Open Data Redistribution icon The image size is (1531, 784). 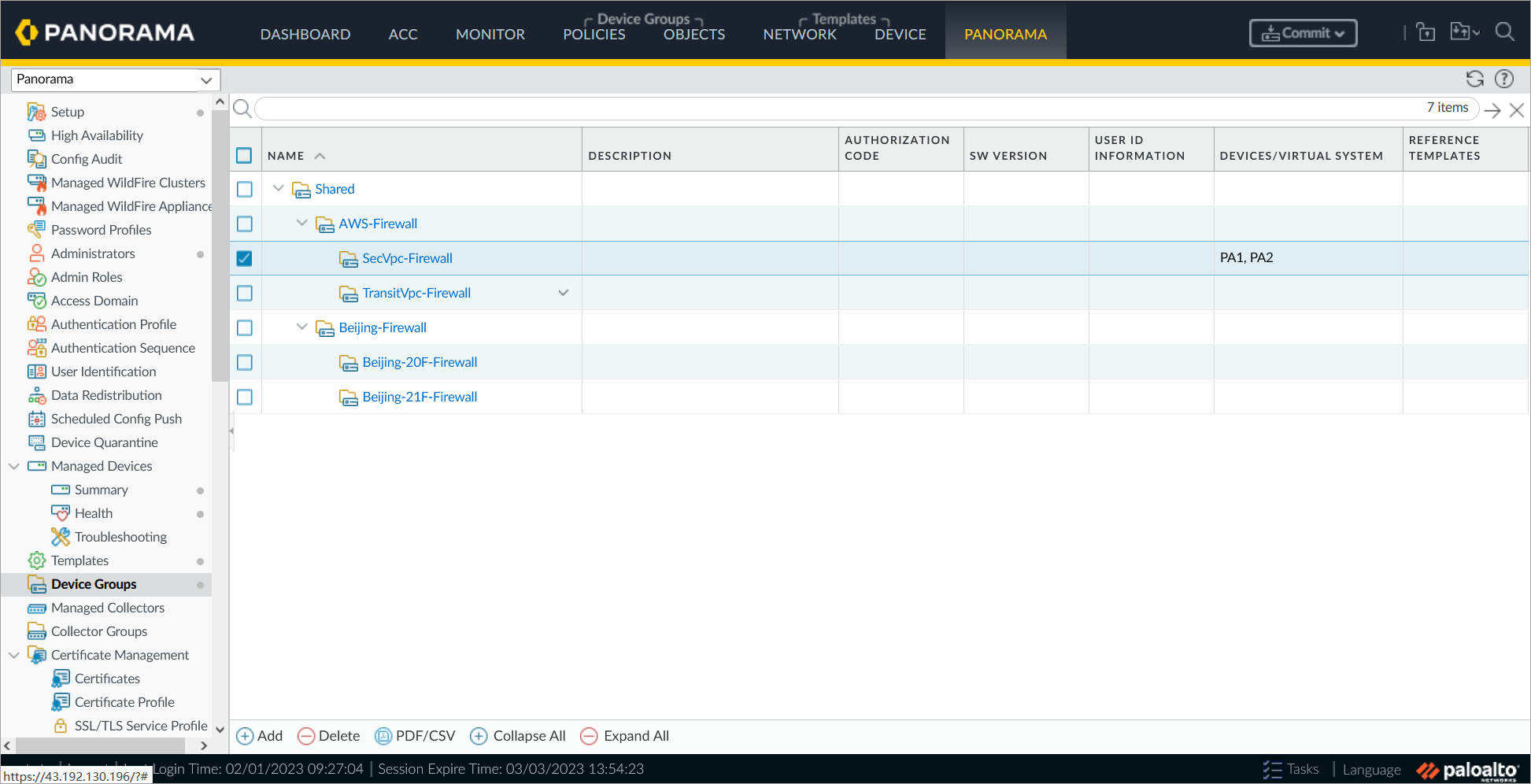(36, 395)
